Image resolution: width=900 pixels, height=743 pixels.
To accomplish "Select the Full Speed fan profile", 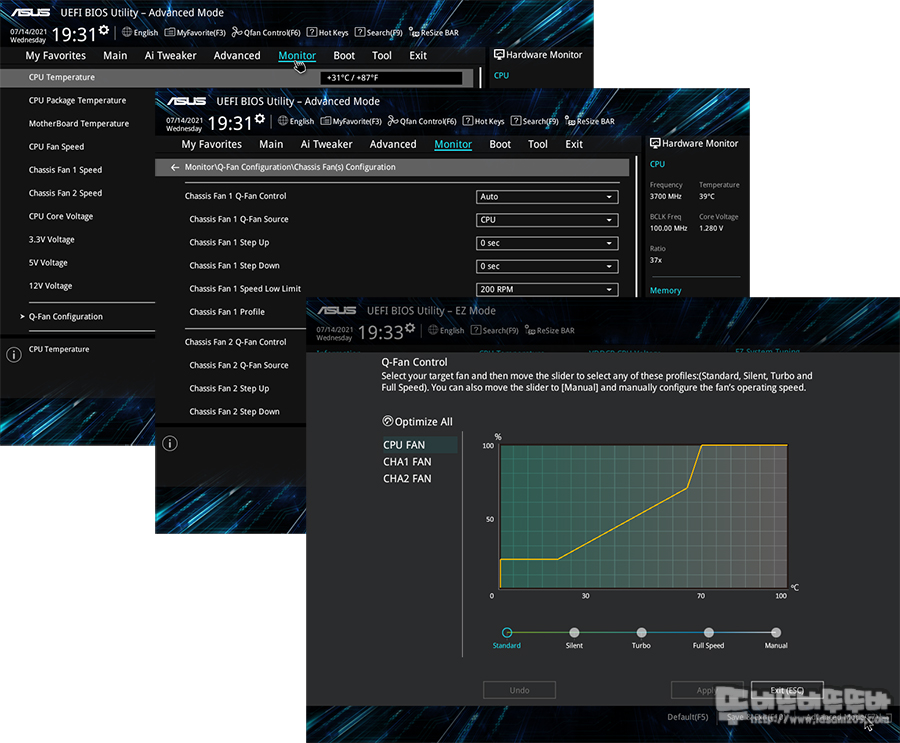I will (x=709, y=632).
